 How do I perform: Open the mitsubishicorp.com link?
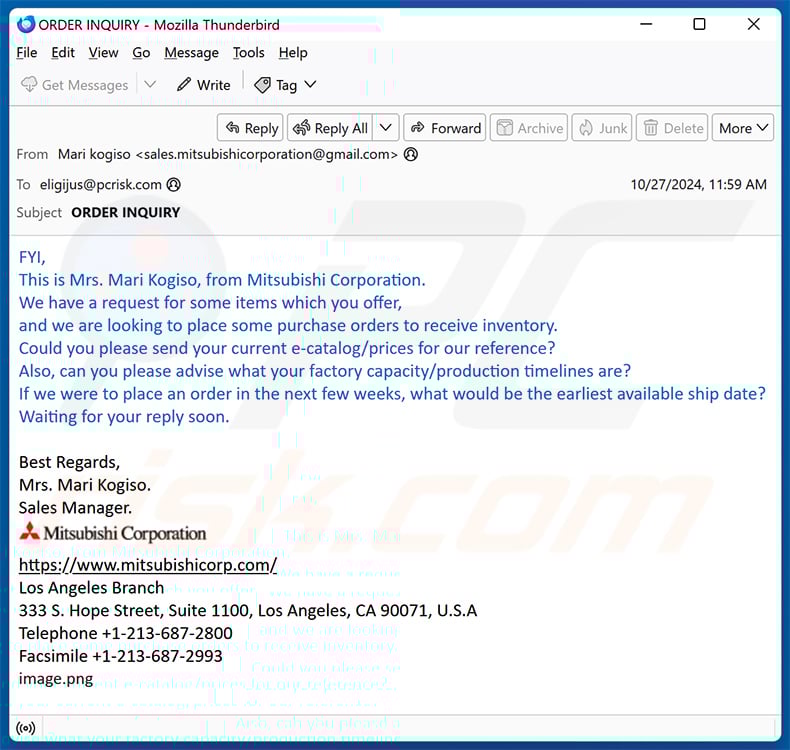point(148,565)
